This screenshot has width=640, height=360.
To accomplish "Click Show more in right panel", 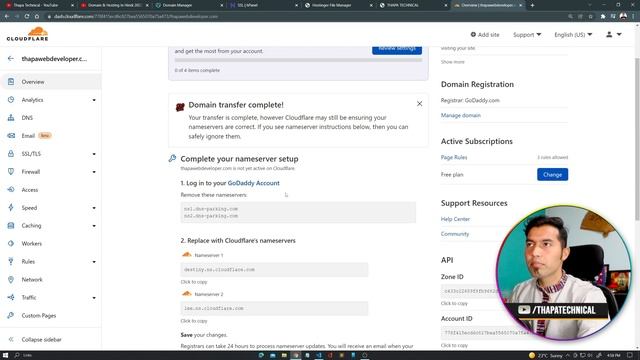I will (x=452, y=62).
